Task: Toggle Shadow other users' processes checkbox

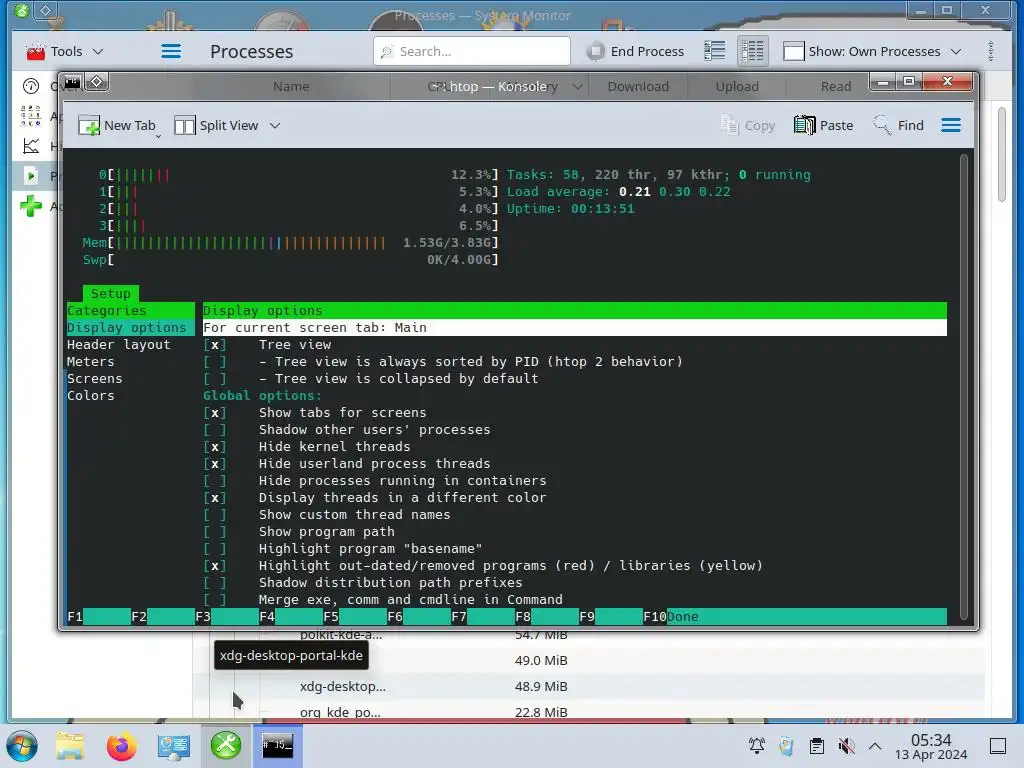Action: 214,430
